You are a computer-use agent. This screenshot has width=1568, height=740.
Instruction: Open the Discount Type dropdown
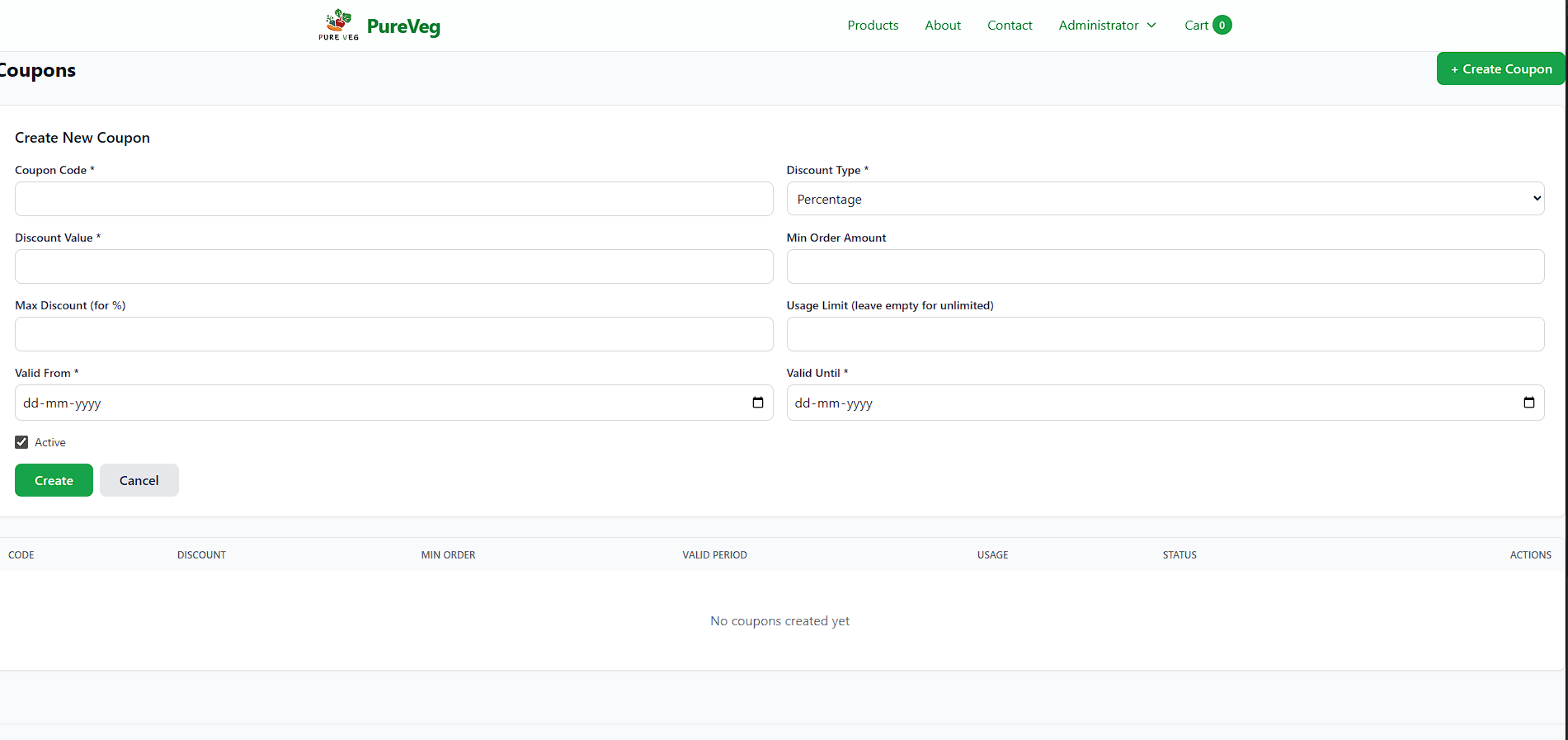(1165, 199)
